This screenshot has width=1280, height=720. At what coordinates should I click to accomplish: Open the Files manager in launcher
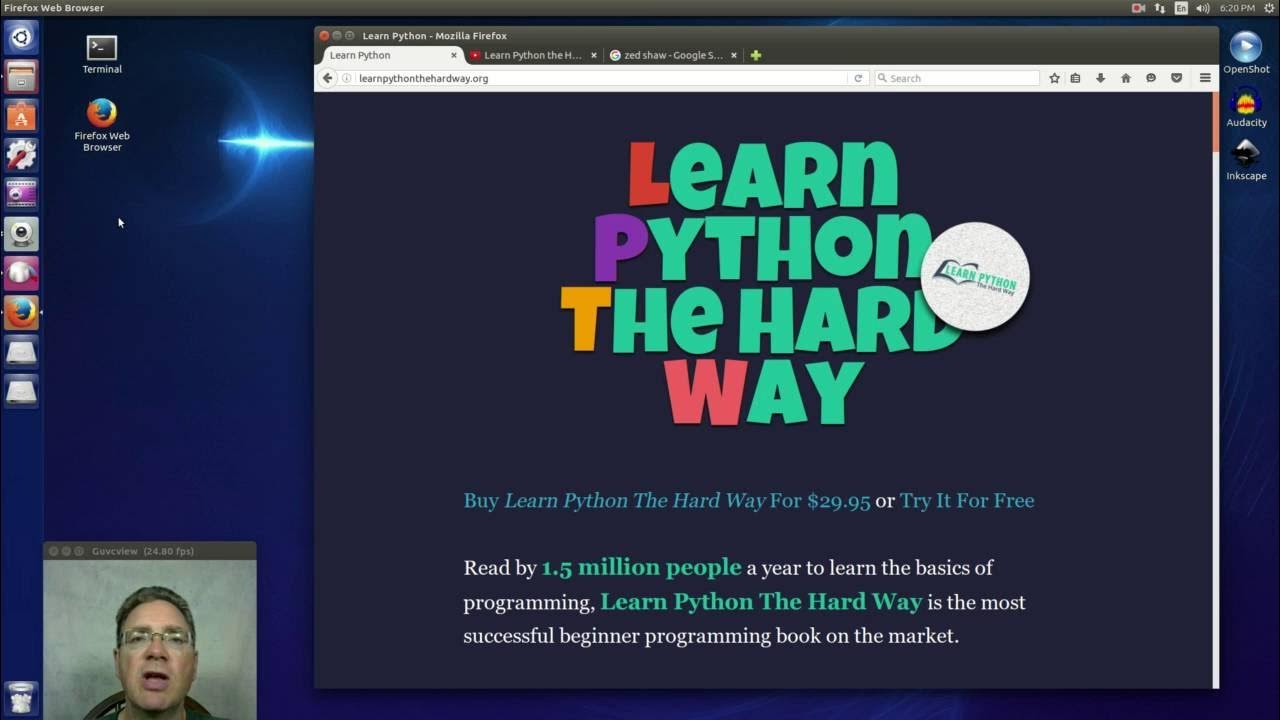click(x=21, y=77)
